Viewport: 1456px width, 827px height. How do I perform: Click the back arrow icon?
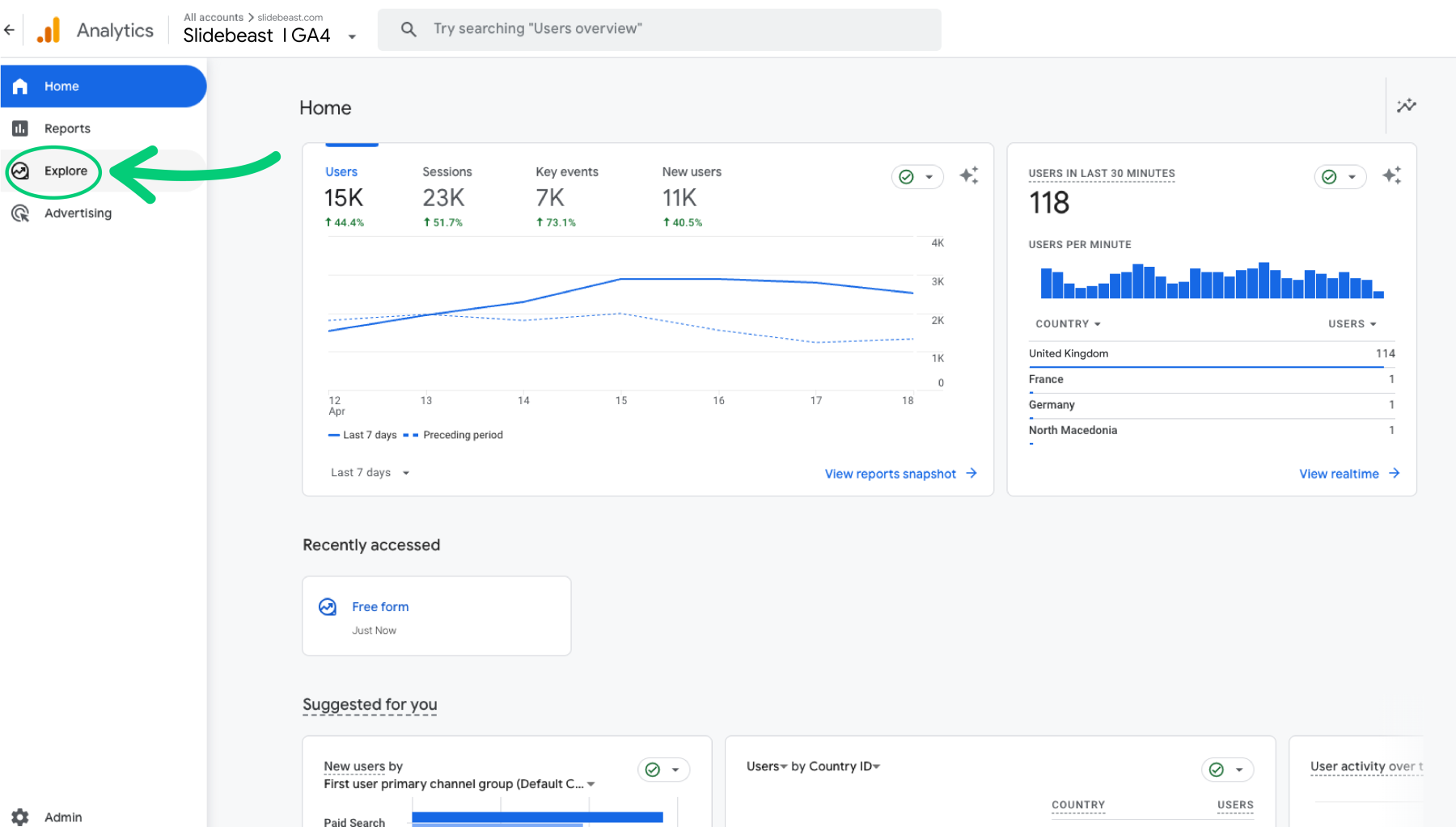tap(10, 30)
